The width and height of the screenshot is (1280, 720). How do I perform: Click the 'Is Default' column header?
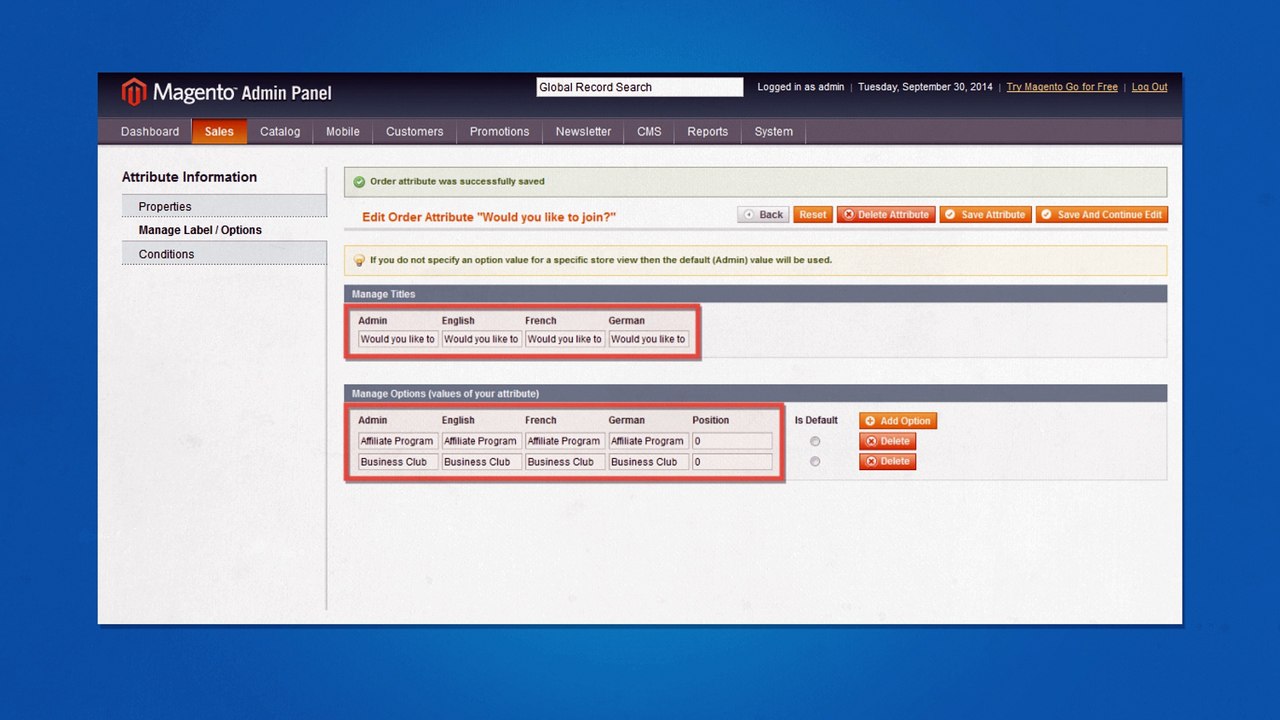click(816, 420)
